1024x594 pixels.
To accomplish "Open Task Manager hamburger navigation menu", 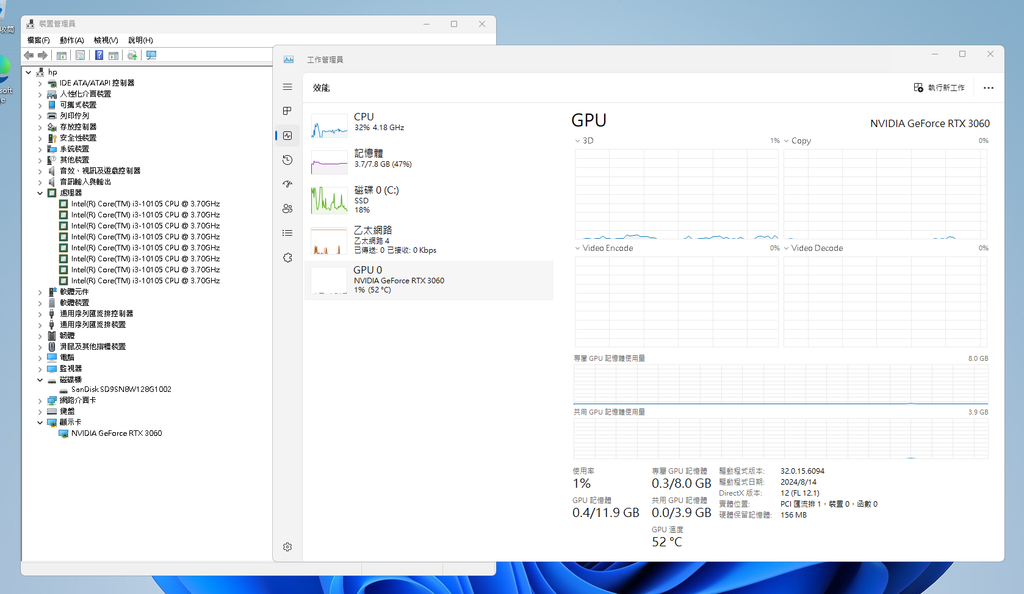I will pos(287,87).
